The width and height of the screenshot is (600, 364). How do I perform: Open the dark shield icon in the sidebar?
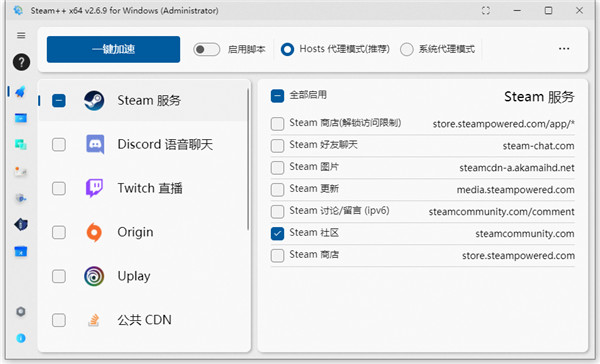coord(21,225)
